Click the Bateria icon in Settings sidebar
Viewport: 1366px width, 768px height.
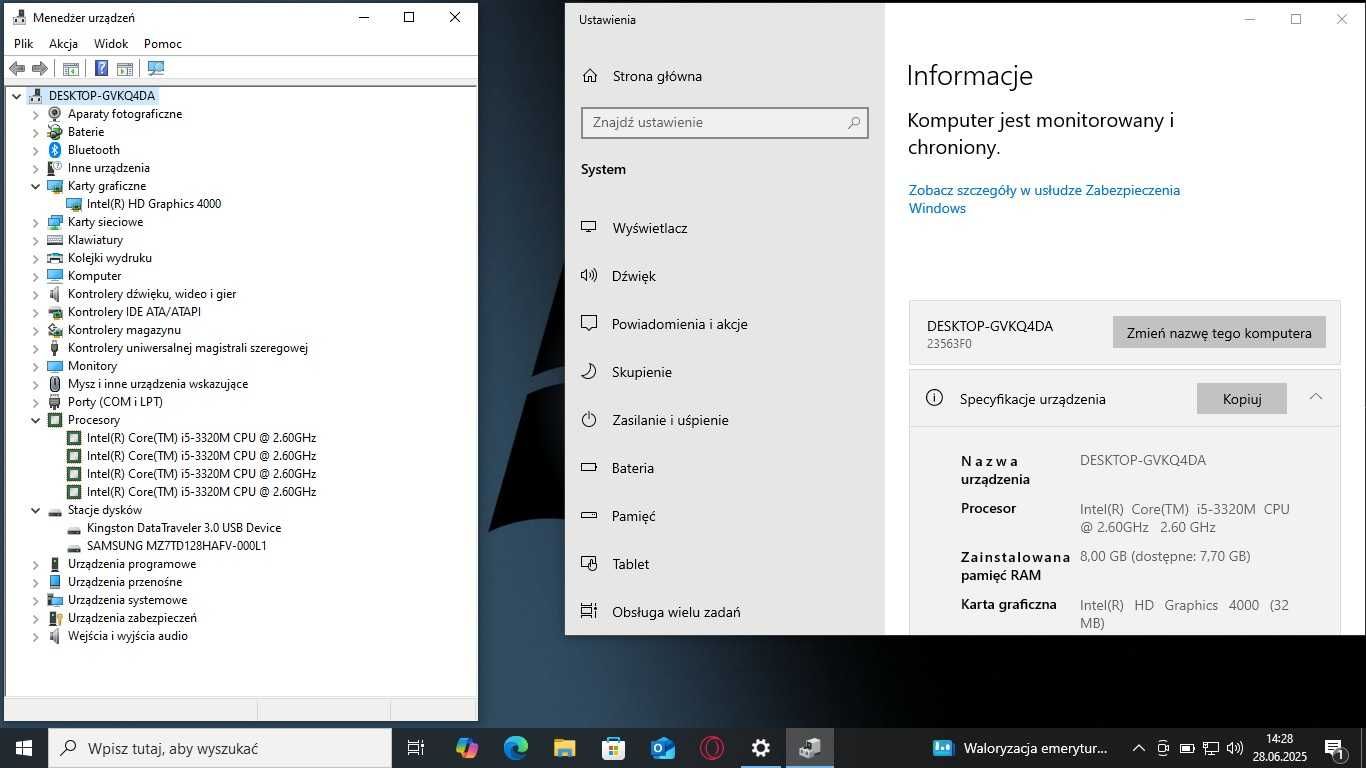pos(589,467)
